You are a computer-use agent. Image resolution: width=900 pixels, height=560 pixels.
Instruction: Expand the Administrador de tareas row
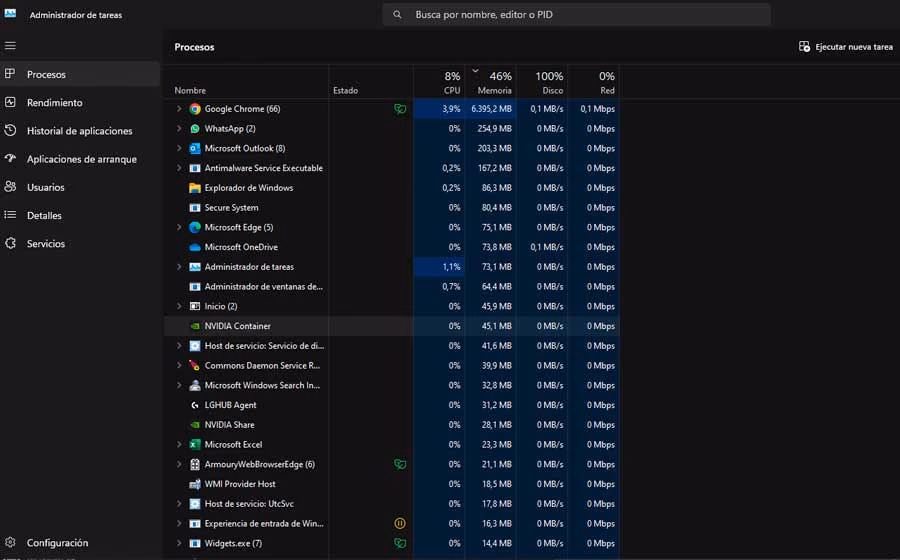point(179,267)
